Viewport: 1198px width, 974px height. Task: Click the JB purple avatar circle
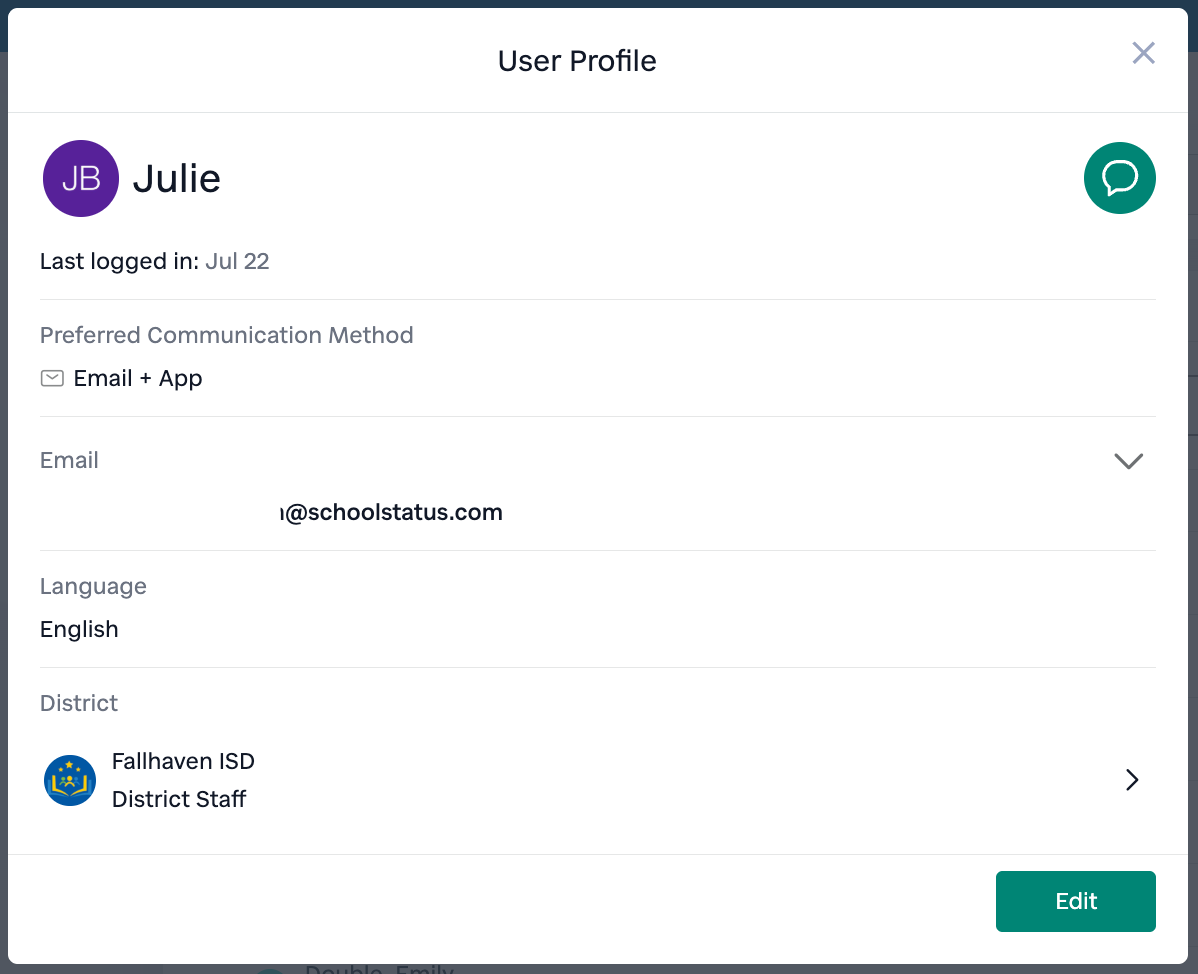click(x=81, y=178)
